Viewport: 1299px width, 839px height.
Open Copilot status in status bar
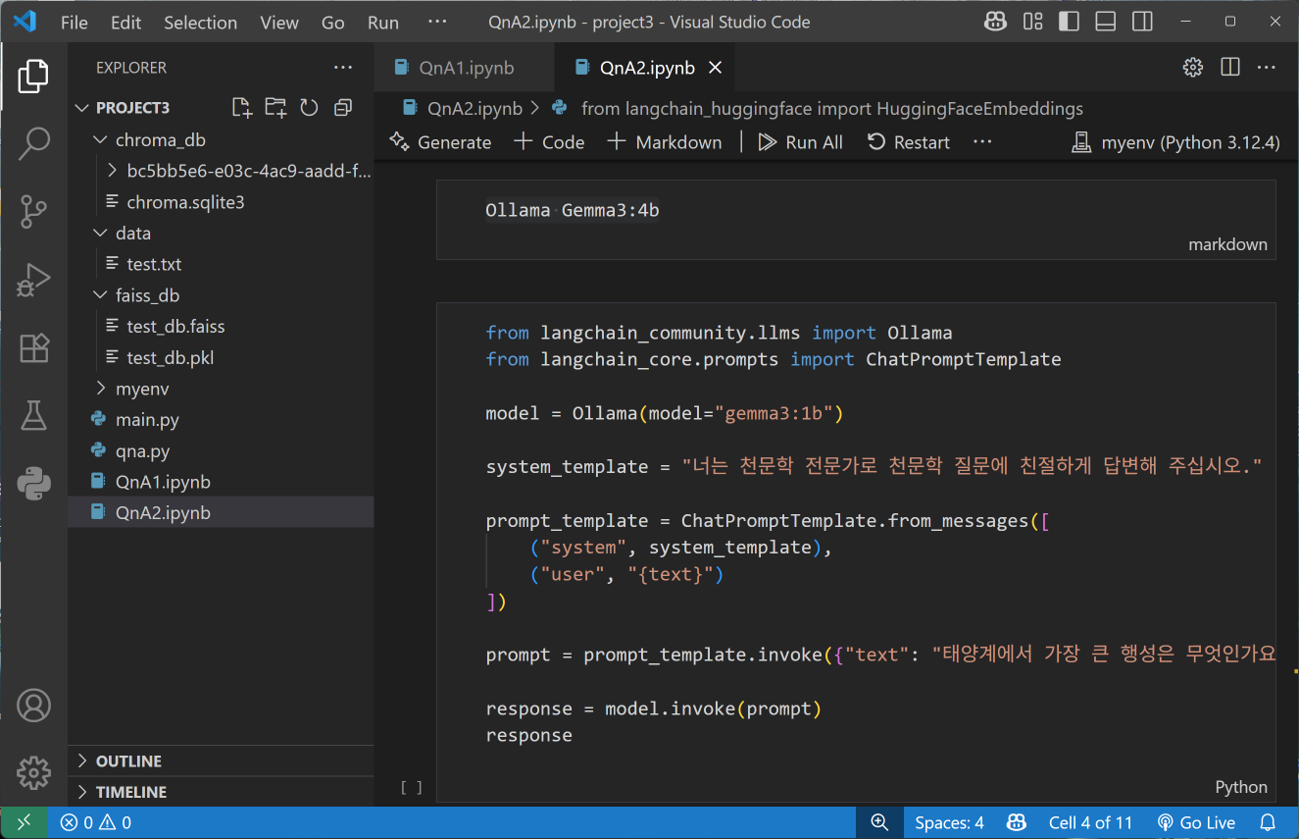[x=1016, y=822]
